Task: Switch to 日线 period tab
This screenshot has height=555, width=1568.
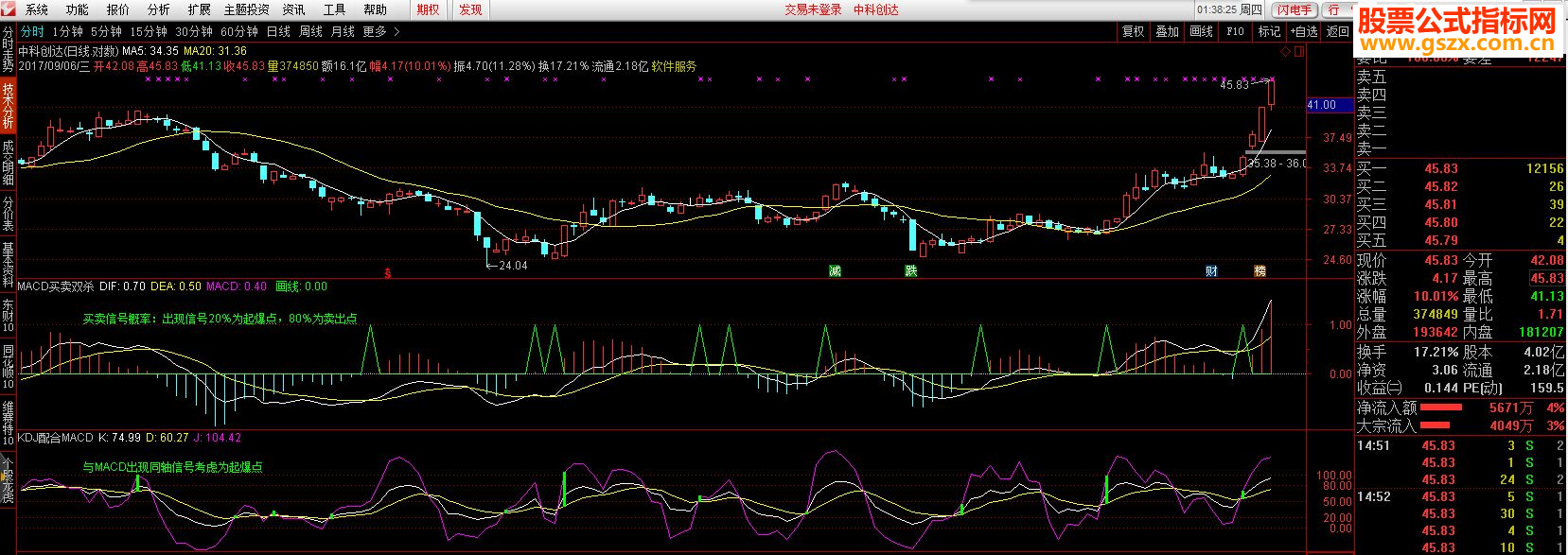Action: [x=278, y=31]
